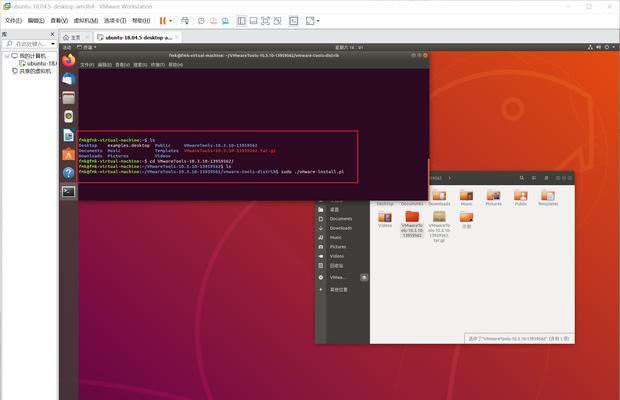The width and height of the screenshot is (620, 400).
Task: Open the VMware 编辑(E) menu
Action: [x=36, y=21]
